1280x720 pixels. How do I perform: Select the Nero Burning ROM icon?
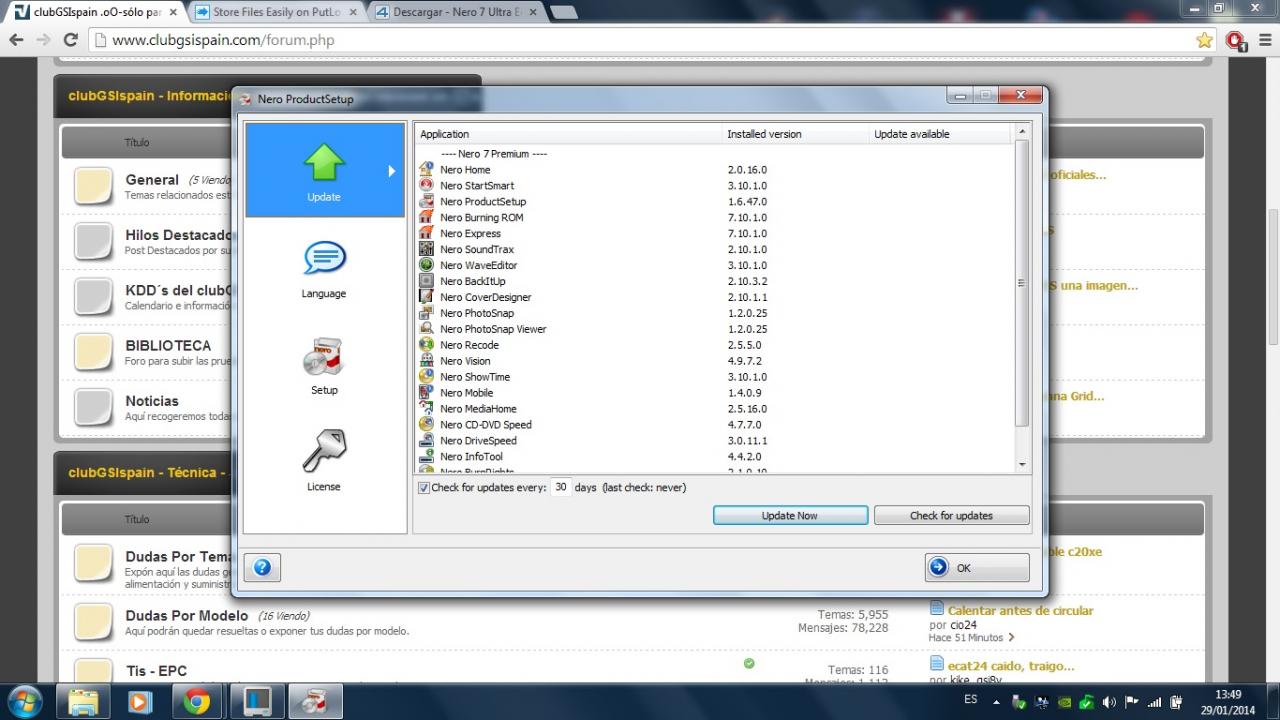tap(427, 217)
